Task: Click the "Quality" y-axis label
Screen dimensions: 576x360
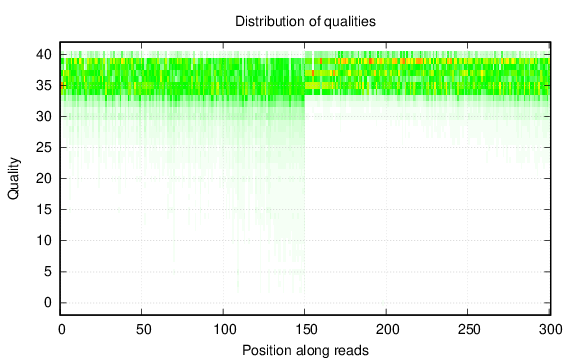Action: (13, 179)
